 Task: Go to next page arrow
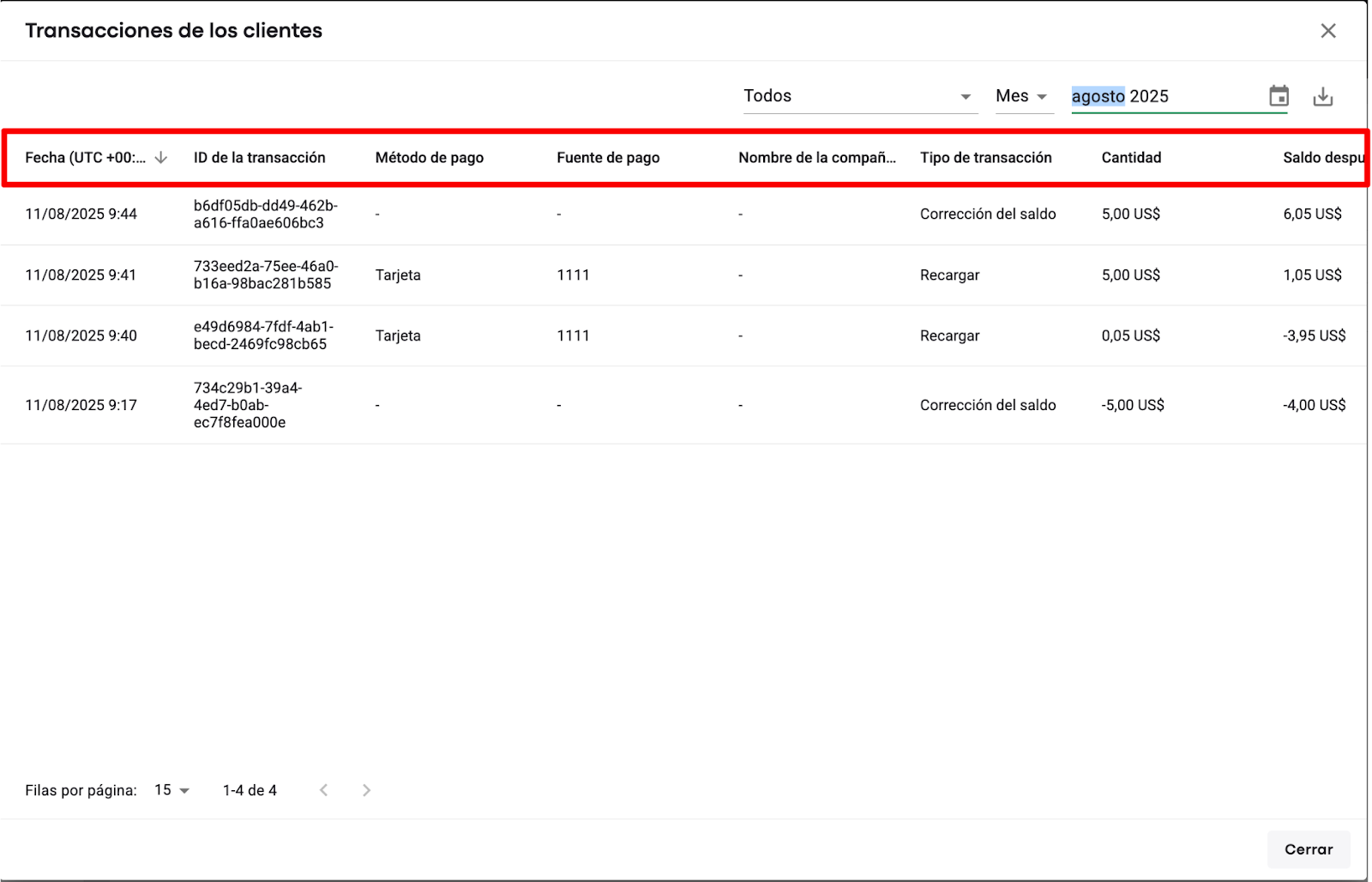coord(366,790)
